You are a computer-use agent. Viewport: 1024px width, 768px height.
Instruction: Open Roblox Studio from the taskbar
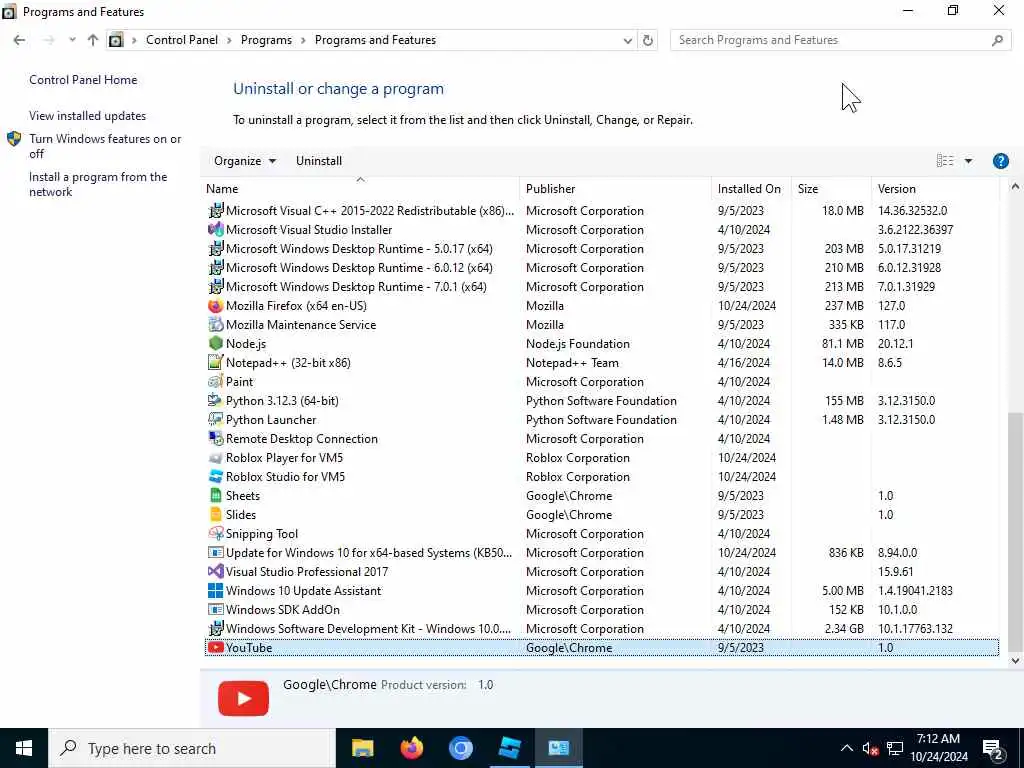click(x=509, y=748)
